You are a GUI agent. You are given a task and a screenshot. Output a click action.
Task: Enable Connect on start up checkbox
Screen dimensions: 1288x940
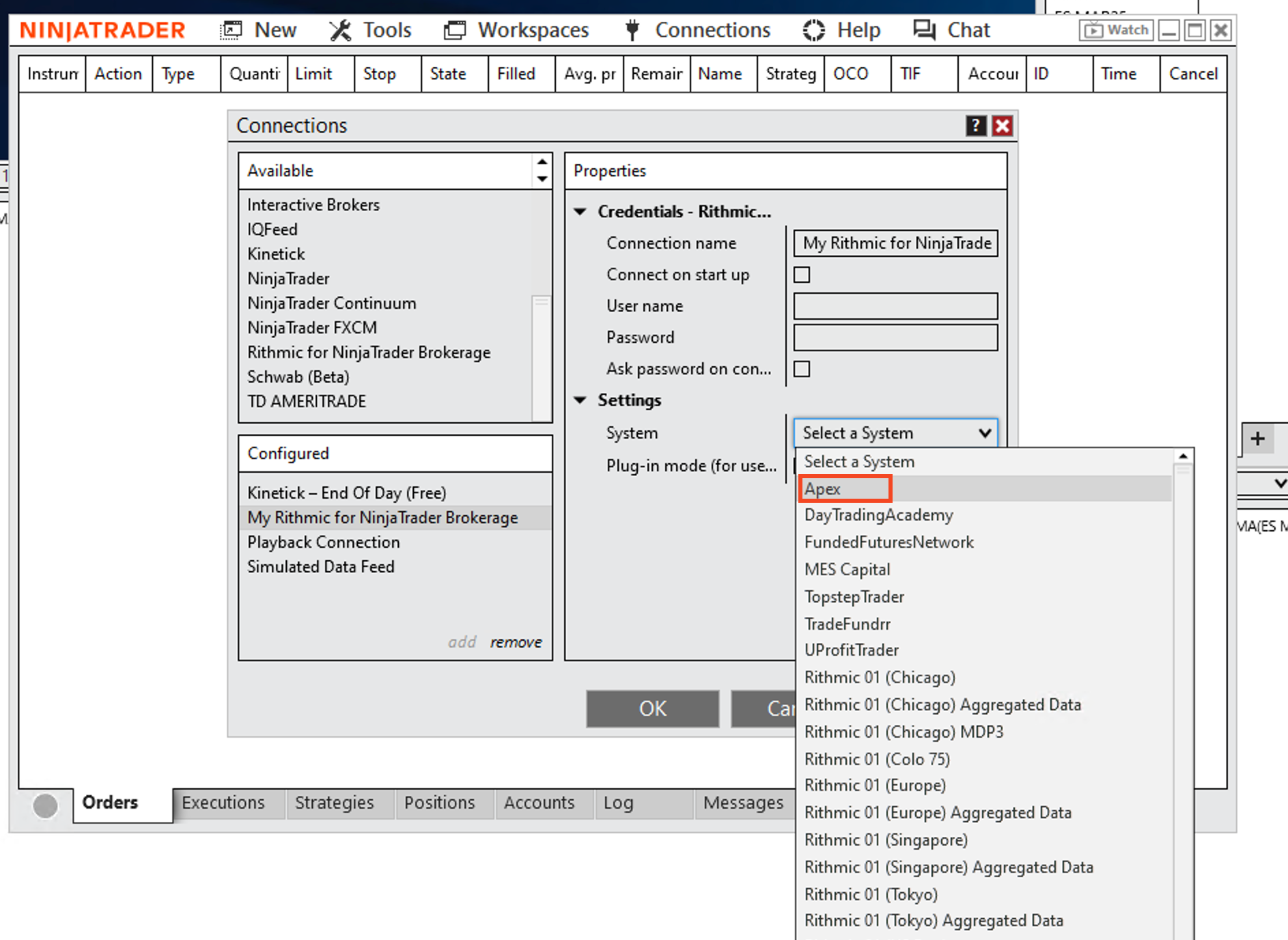point(802,275)
